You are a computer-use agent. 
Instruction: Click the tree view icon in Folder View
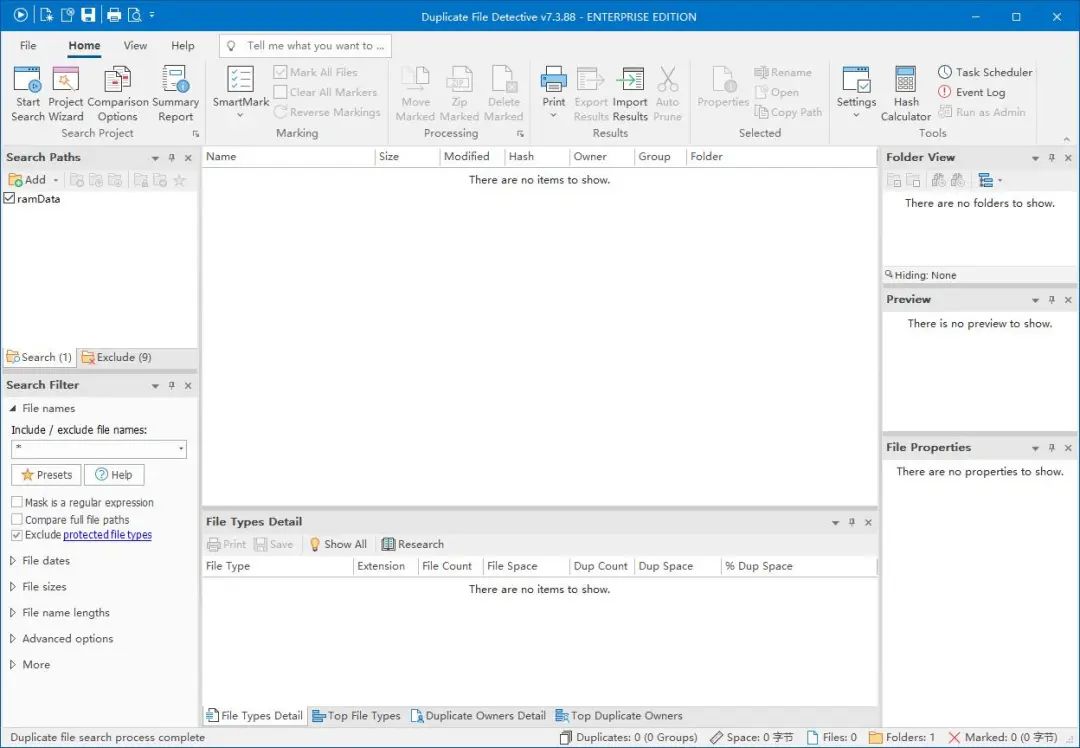click(x=986, y=180)
